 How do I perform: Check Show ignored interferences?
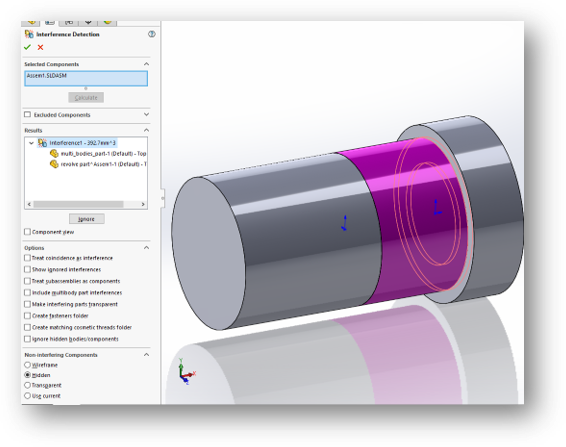point(27,269)
